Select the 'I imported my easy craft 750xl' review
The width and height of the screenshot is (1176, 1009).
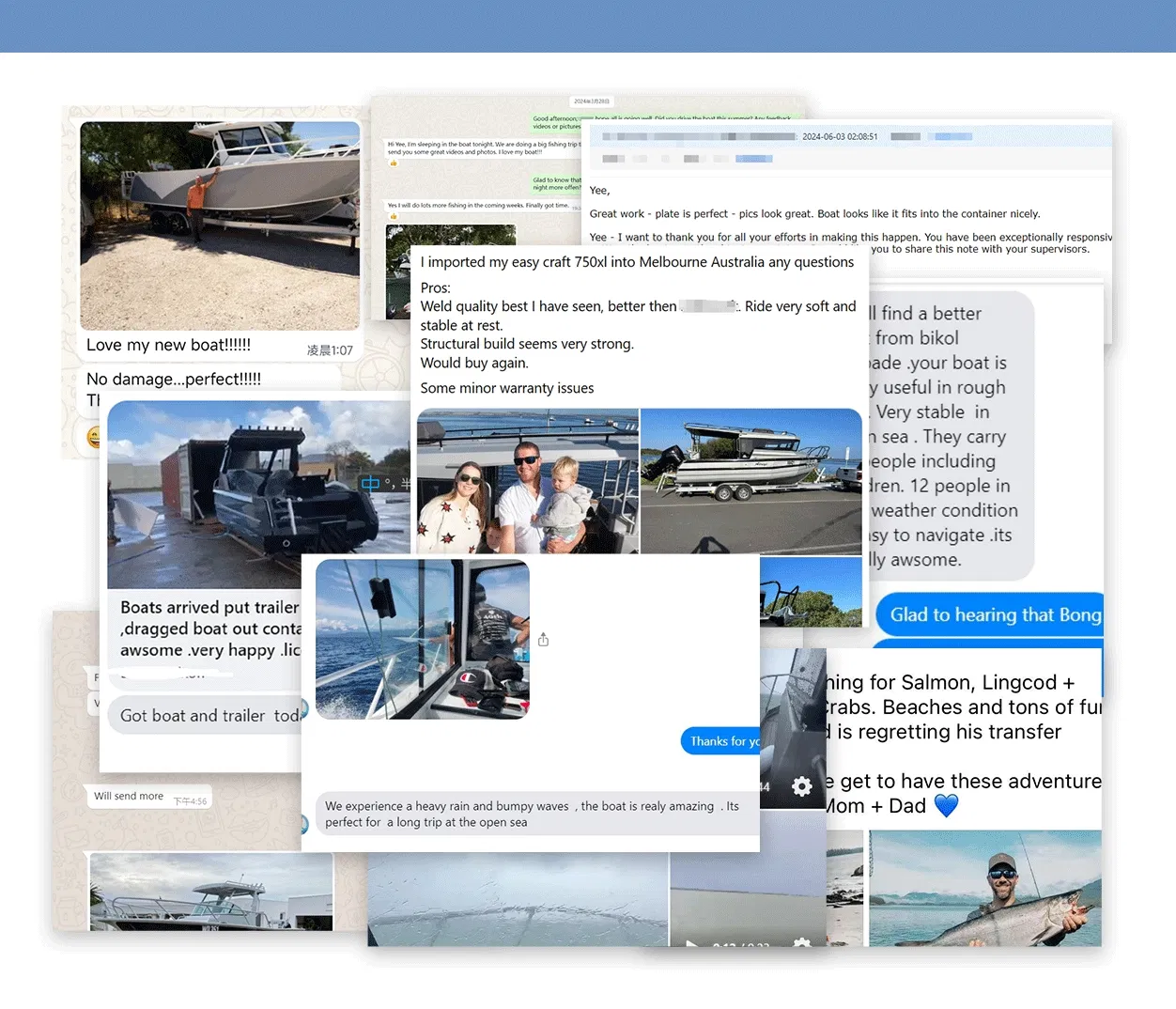637,262
